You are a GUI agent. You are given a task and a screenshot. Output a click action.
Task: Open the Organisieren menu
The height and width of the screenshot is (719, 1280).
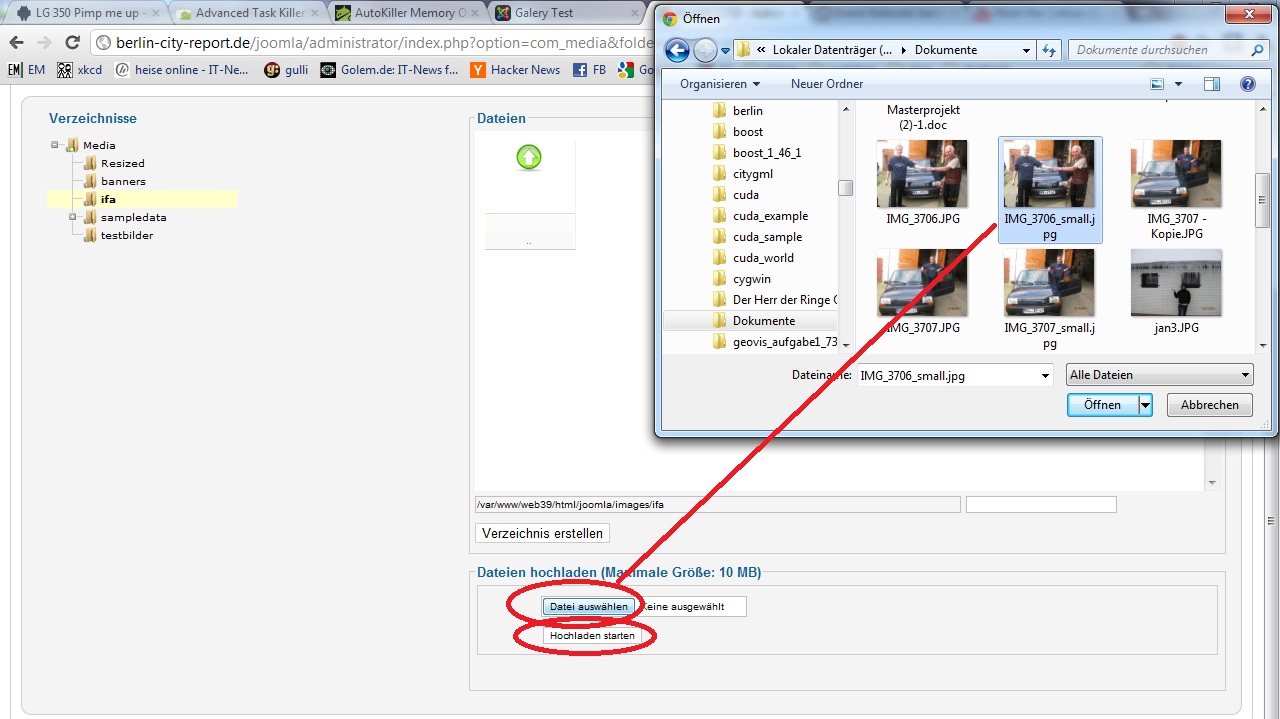click(719, 84)
